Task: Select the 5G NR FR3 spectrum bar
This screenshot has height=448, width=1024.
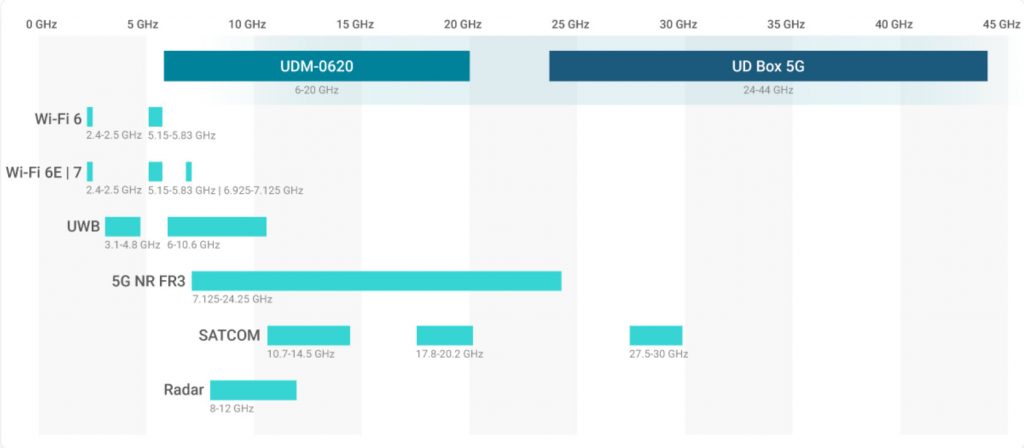Action: point(376,281)
